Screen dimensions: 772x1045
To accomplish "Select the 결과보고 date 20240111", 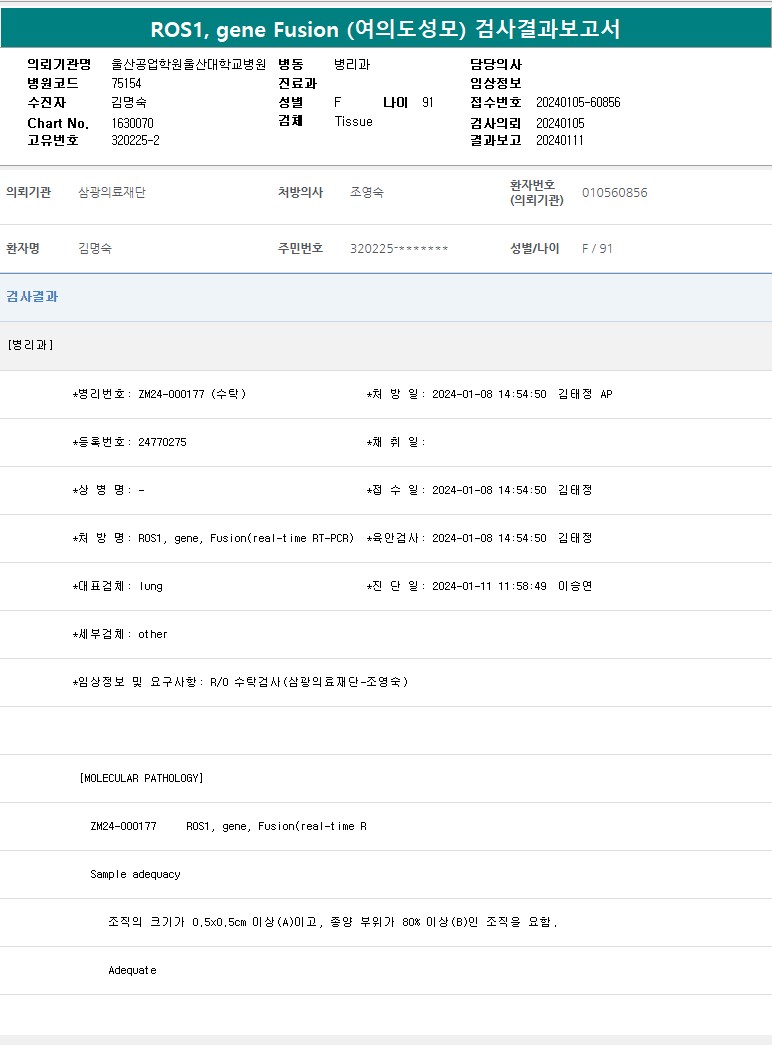I will click(x=560, y=140).
